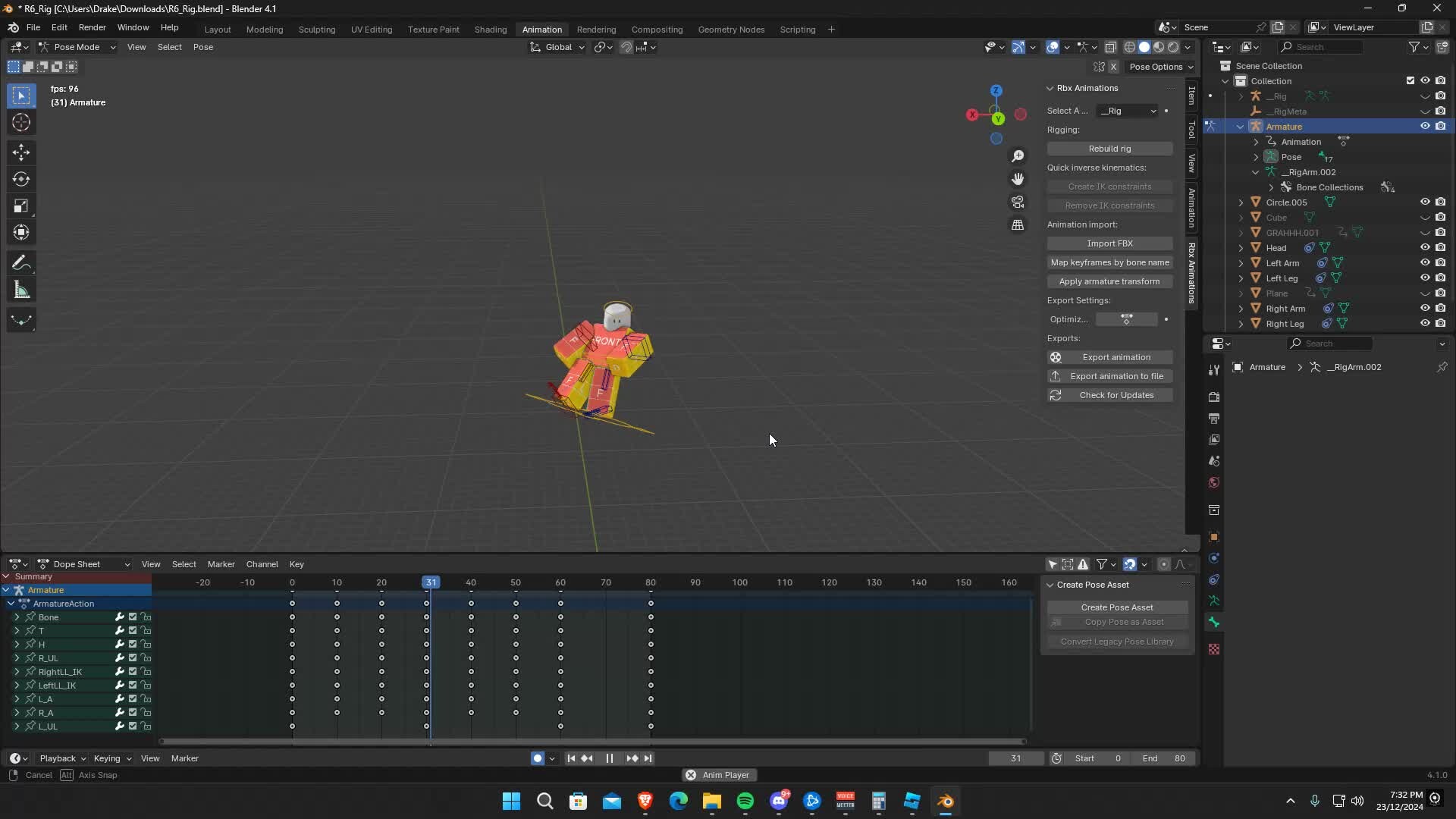The width and height of the screenshot is (1456, 819).
Task: Activate the Measure tool
Action: pyautogui.click(x=21, y=289)
